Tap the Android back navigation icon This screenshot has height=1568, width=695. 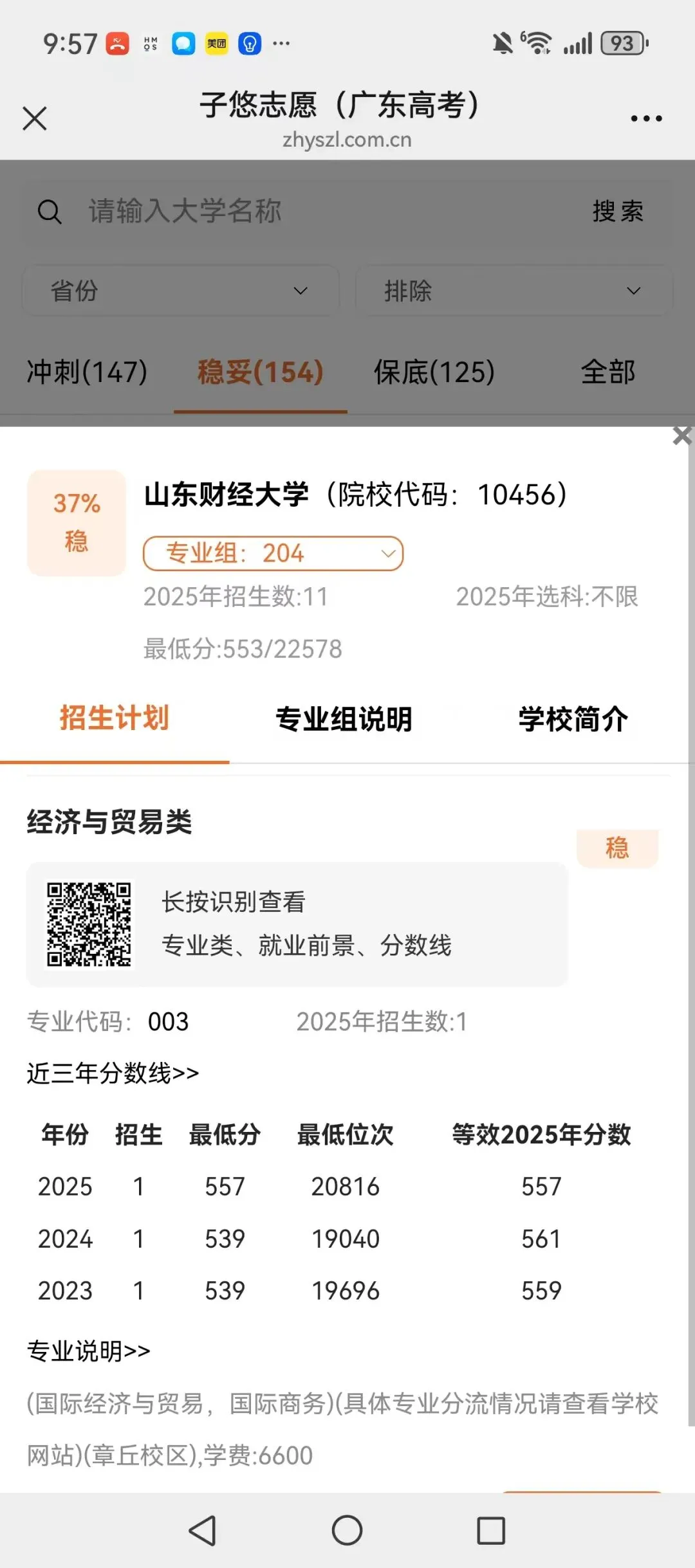[202, 1530]
